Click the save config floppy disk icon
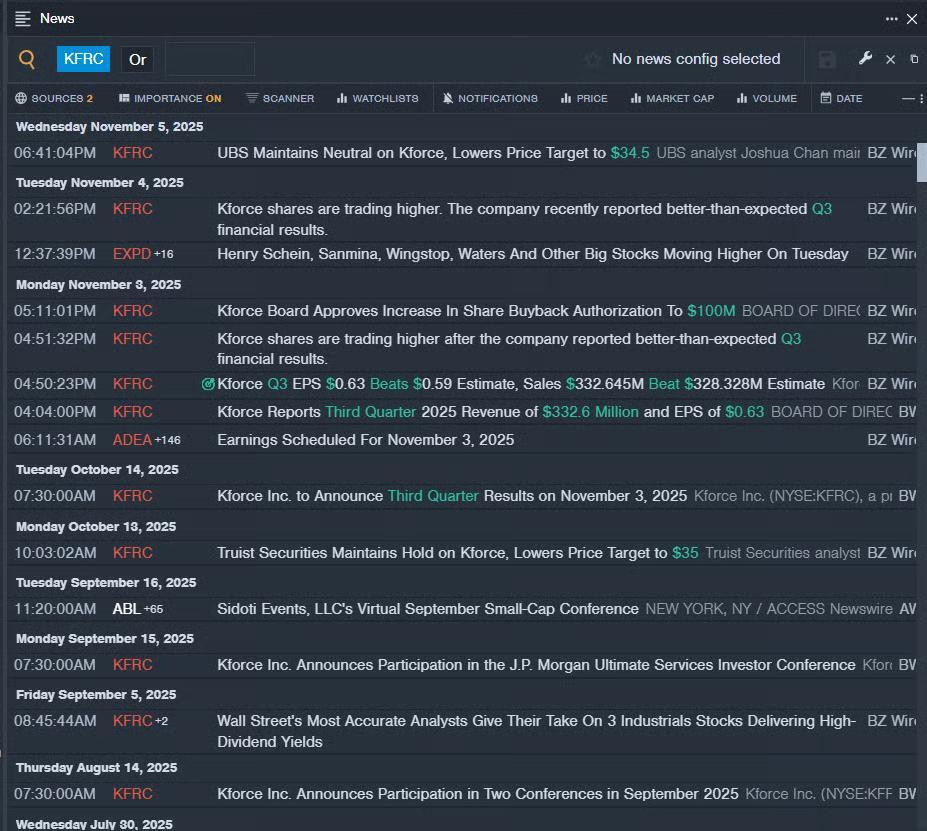 click(x=827, y=60)
